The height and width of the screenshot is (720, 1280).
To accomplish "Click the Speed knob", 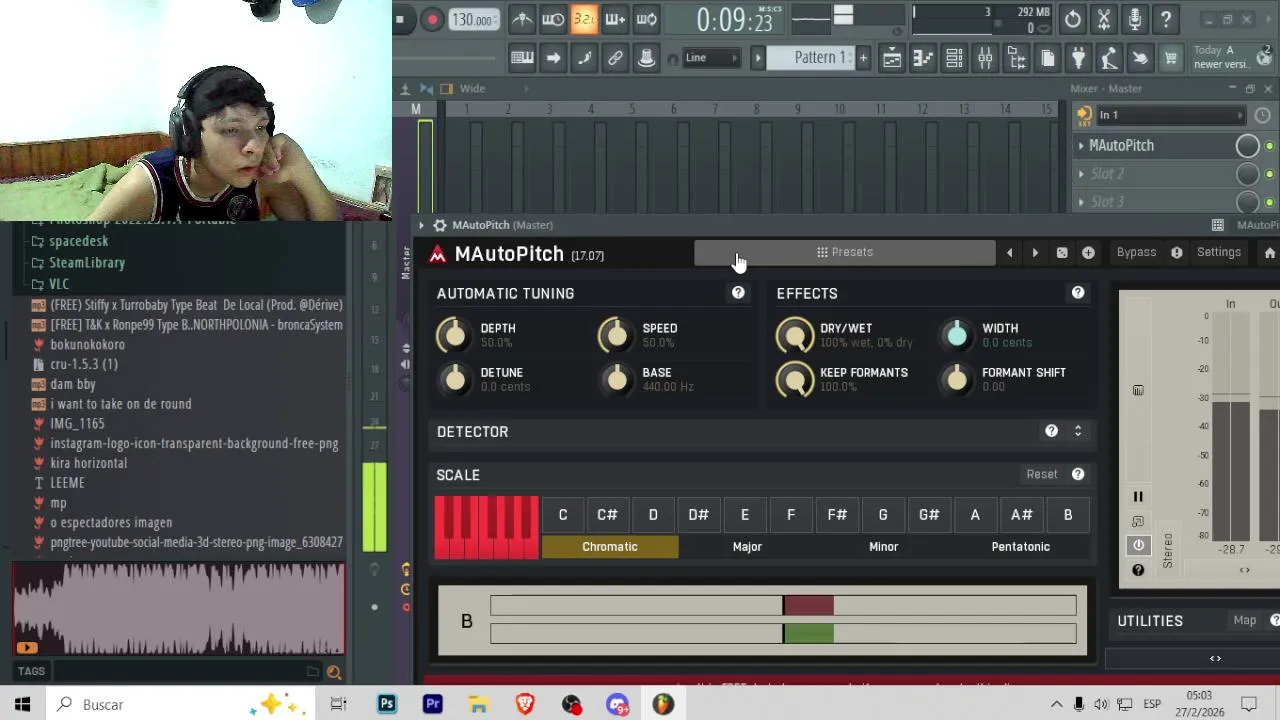I will pos(616,336).
